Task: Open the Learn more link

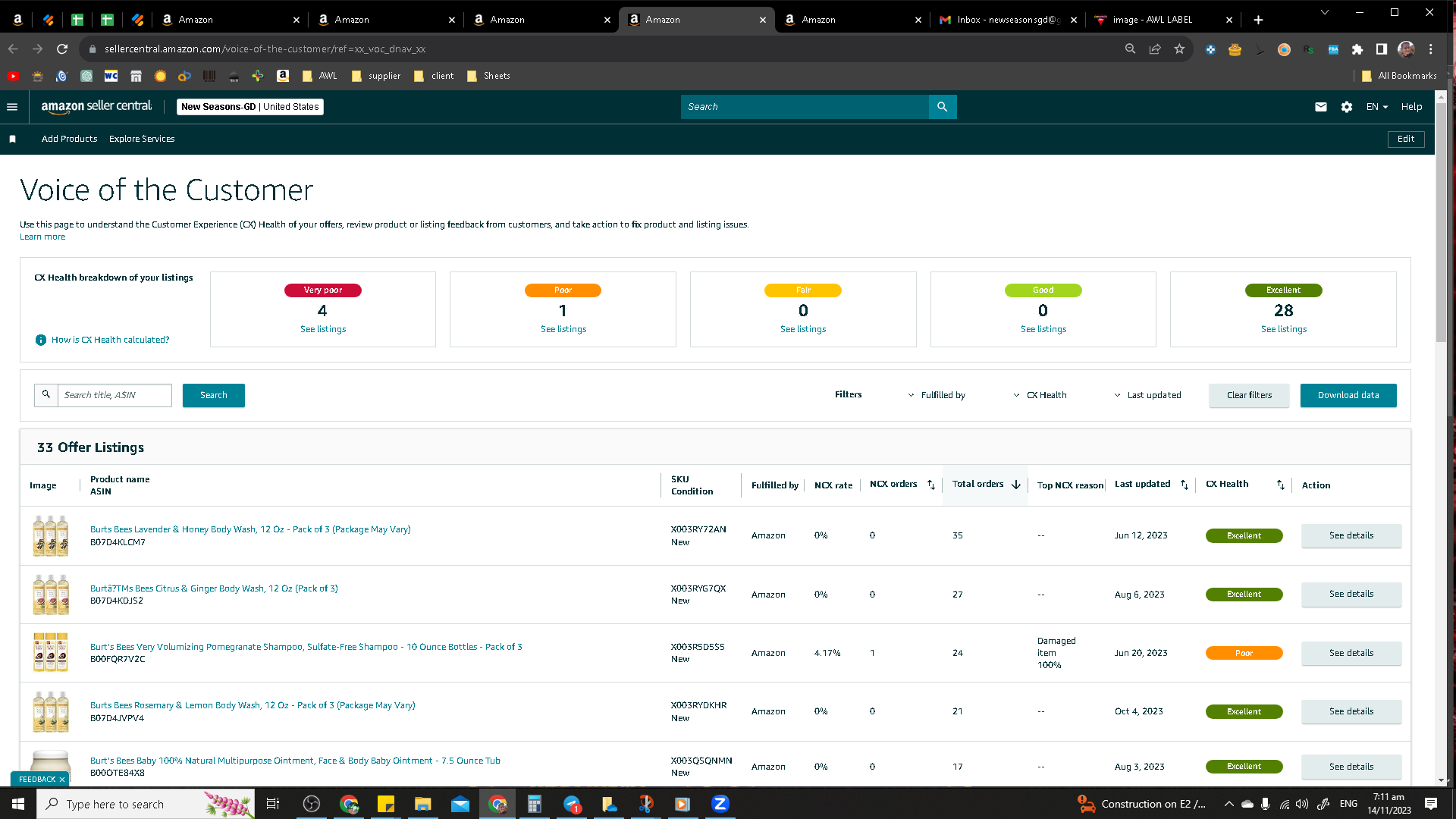Action: pos(42,237)
